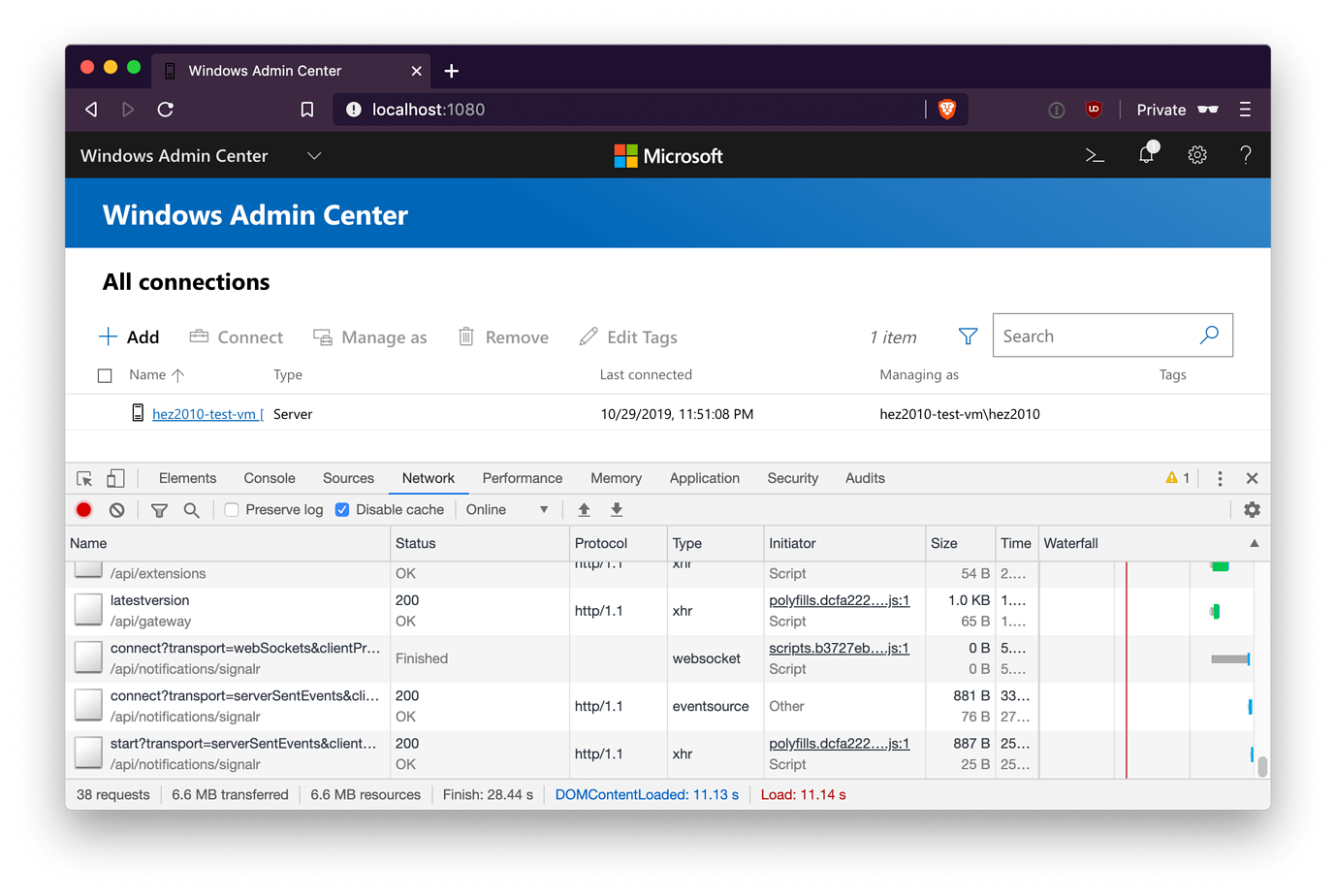Toggle the device toolbar in DevTools
This screenshot has height=896, width=1336.
click(x=115, y=478)
